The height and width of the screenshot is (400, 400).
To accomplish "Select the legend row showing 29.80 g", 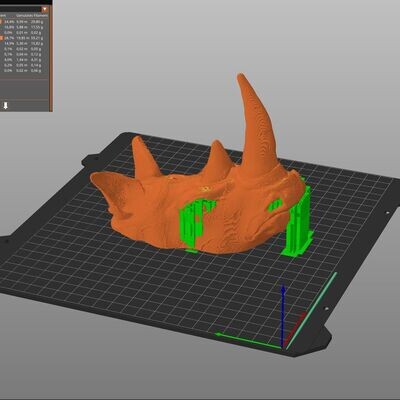I will click(x=24, y=22).
